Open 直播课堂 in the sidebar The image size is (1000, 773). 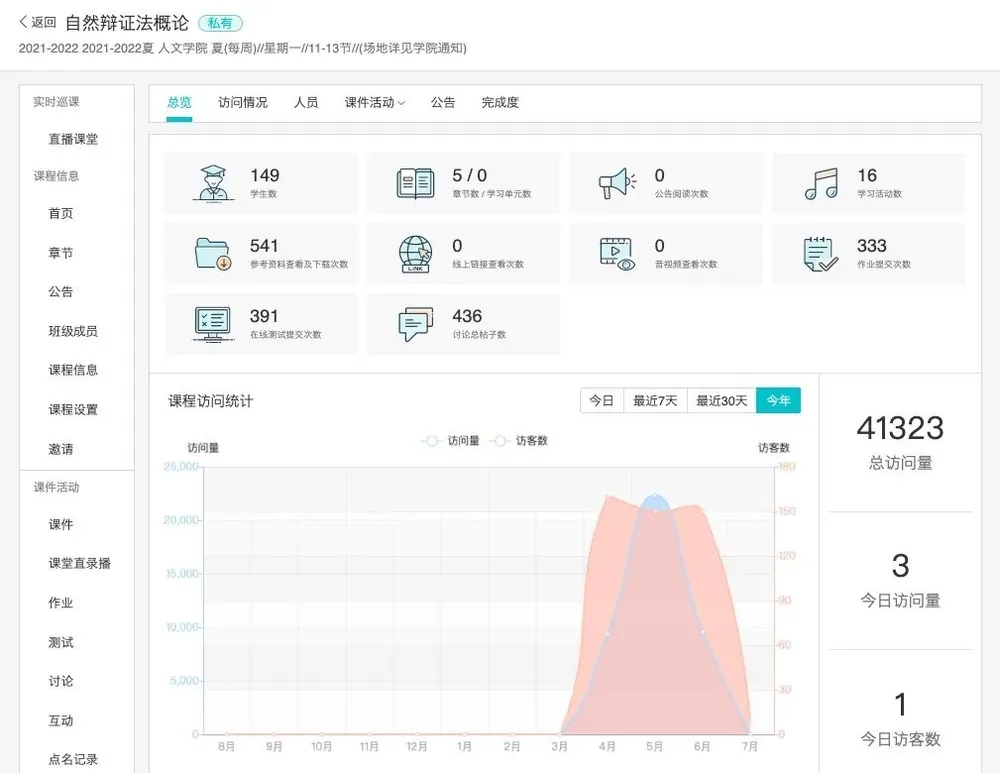coord(73,139)
